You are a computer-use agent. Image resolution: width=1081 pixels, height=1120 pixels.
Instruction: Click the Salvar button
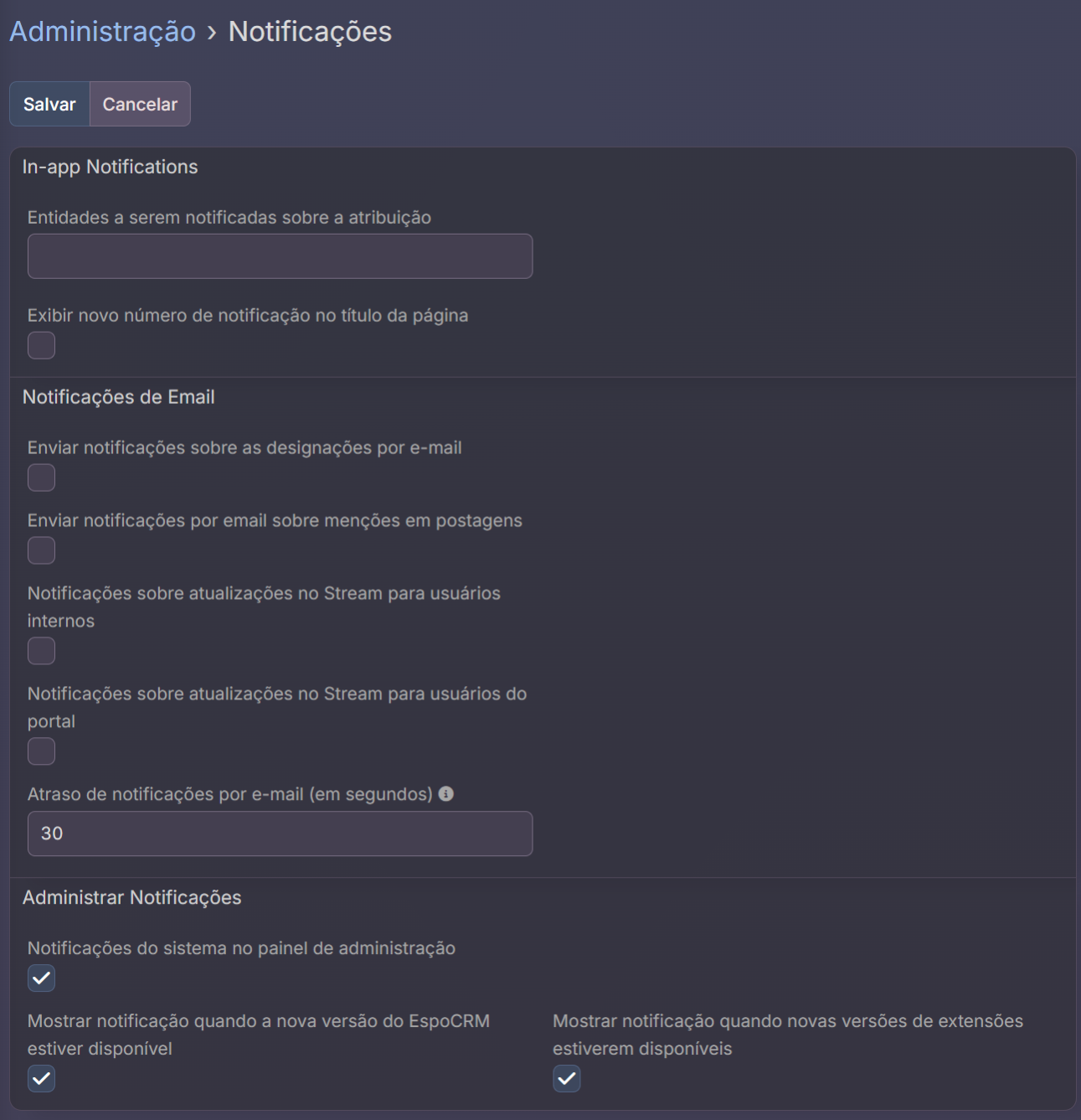click(49, 105)
